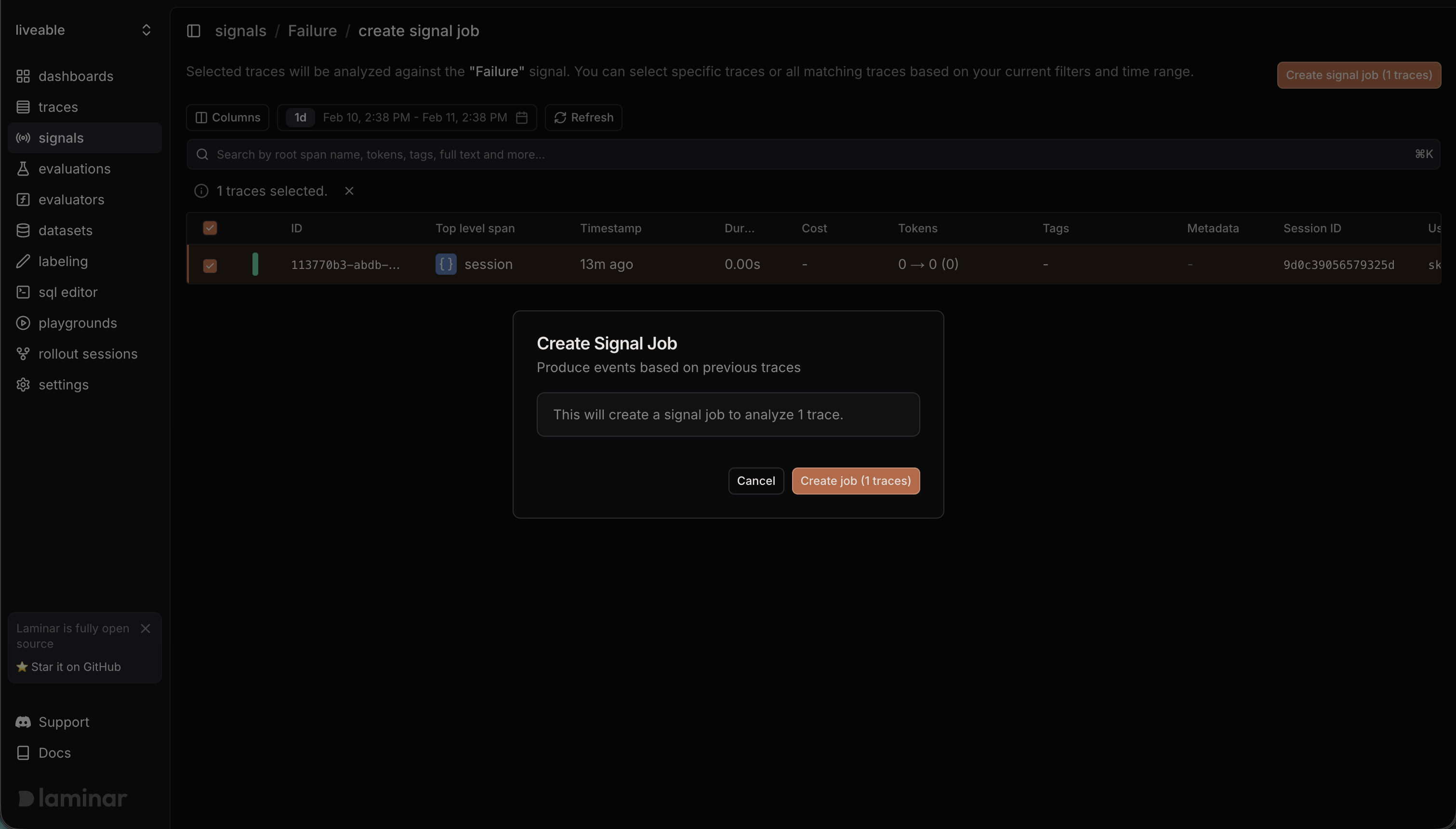View rollout sessions
This screenshot has width=1456, height=829.
[88, 354]
